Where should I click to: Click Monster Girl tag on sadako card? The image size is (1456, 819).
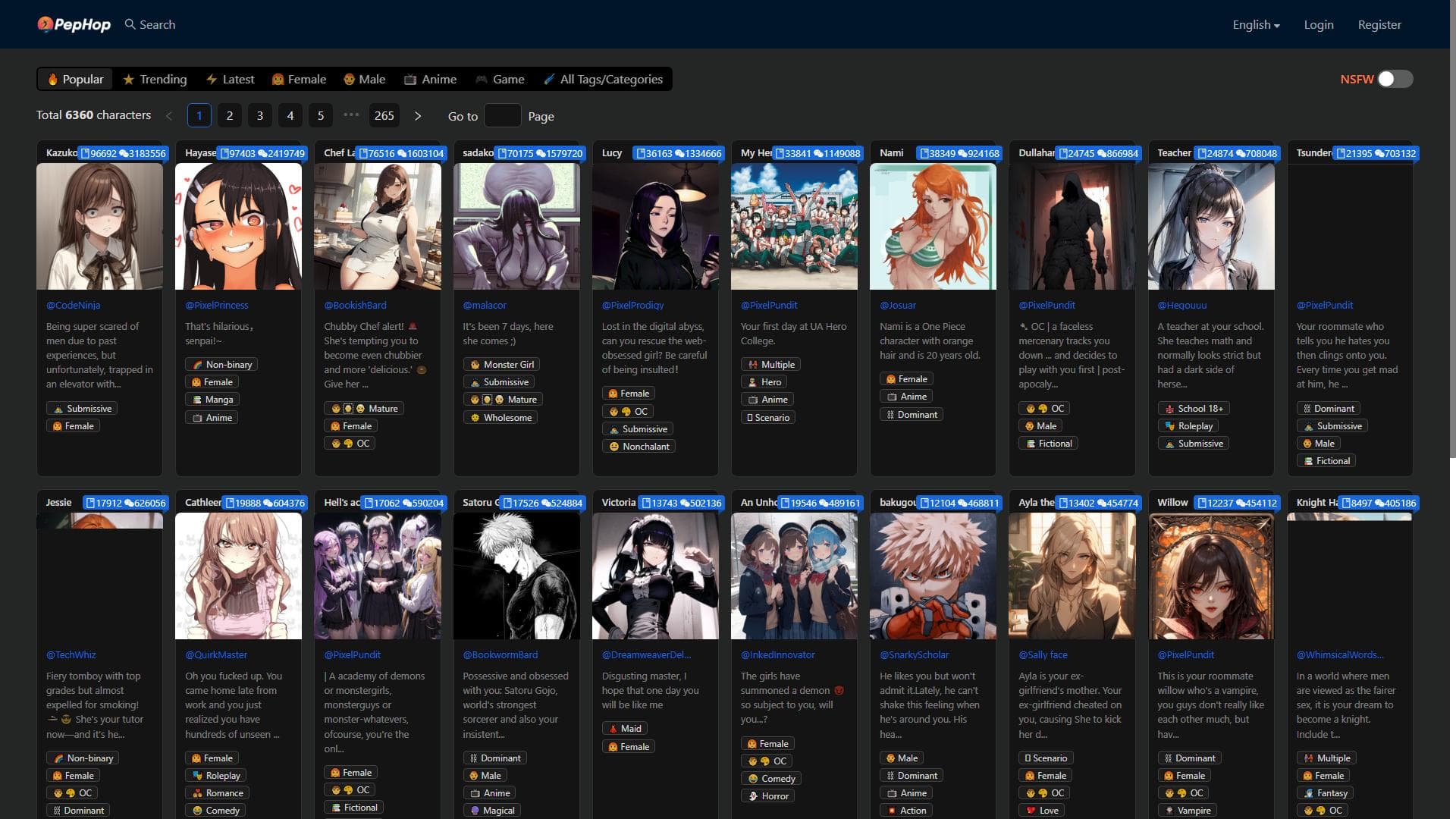coord(501,365)
